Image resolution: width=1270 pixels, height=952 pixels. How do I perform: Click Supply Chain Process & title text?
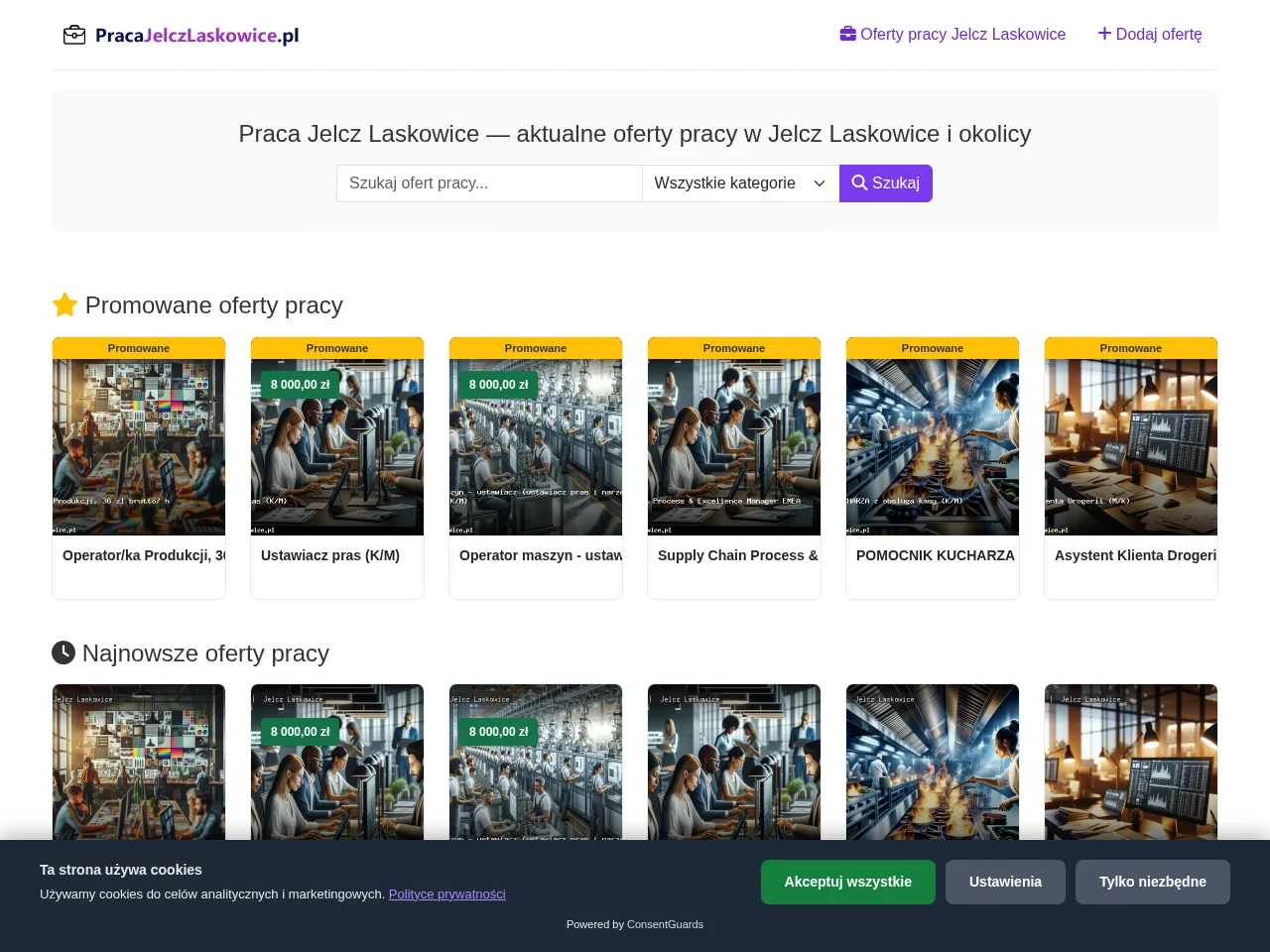click(x=738, y=555)
